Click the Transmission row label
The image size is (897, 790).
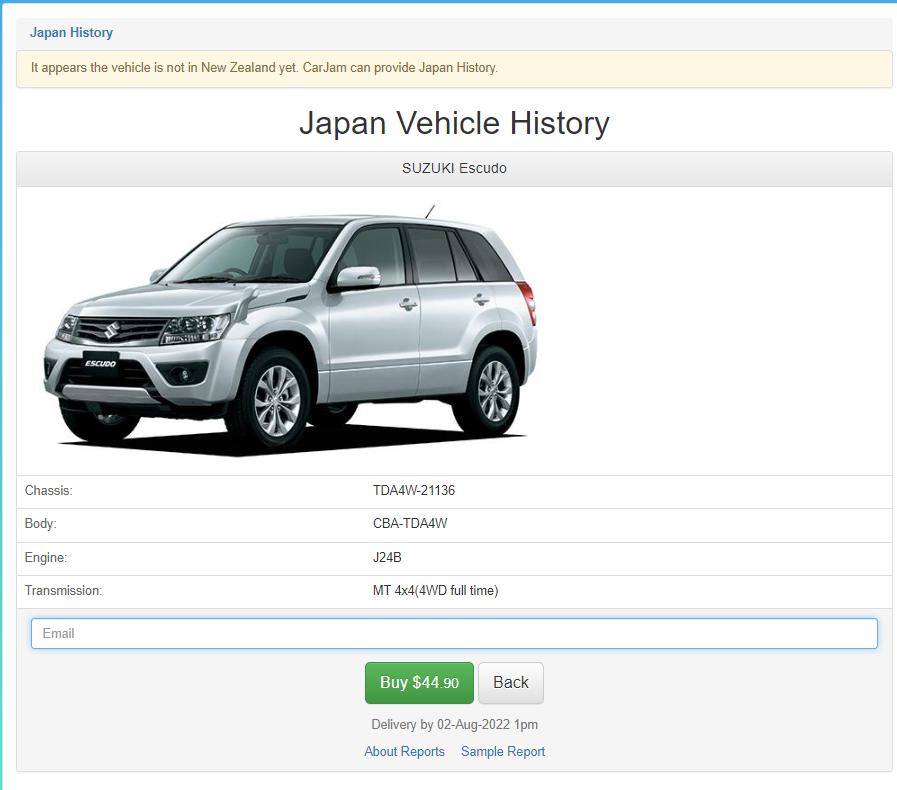click(x=63, y=591)
